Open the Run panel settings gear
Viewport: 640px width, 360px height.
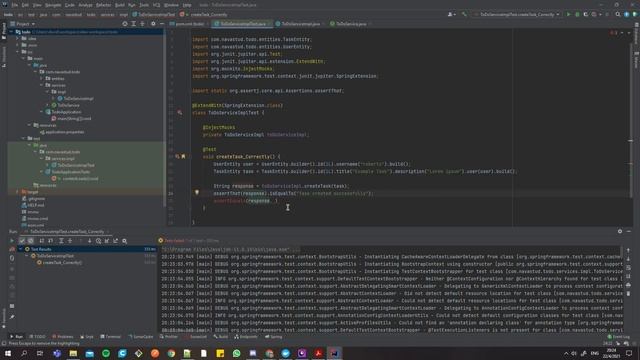(620, 231)
